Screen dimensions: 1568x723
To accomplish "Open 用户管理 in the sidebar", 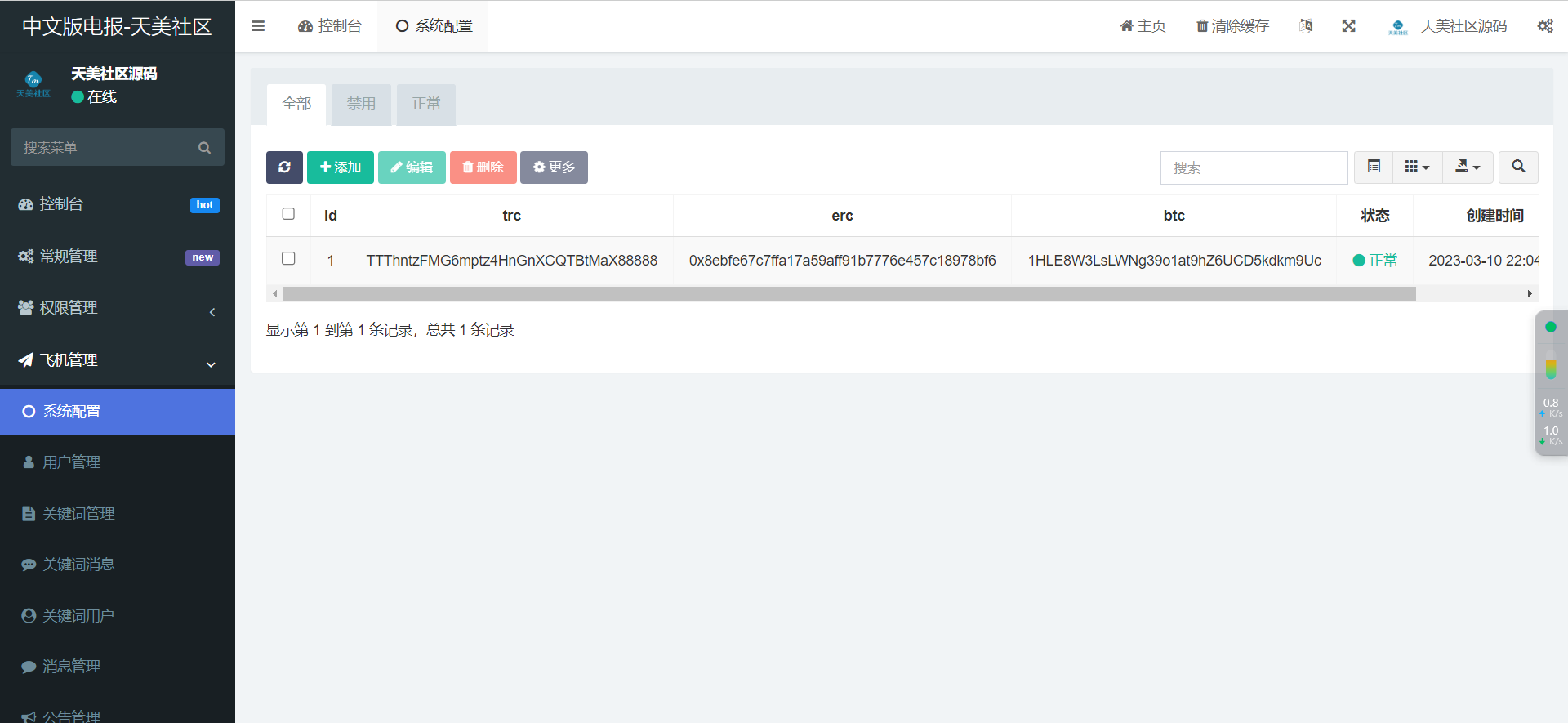I will click(x=118, y=462).
